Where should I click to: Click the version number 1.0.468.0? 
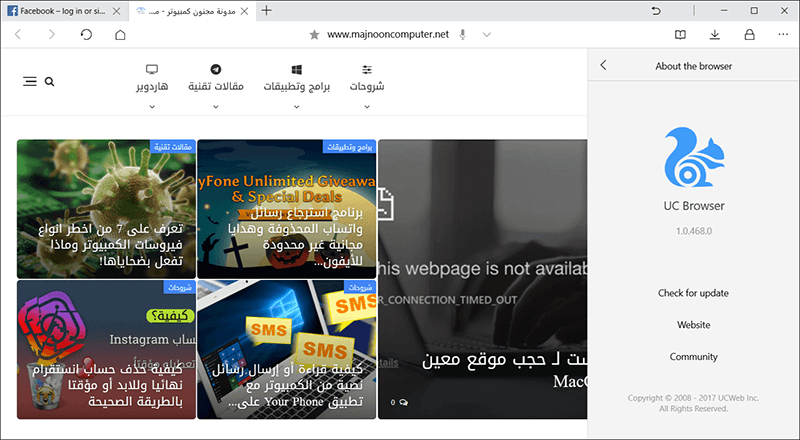coord(694,231)
